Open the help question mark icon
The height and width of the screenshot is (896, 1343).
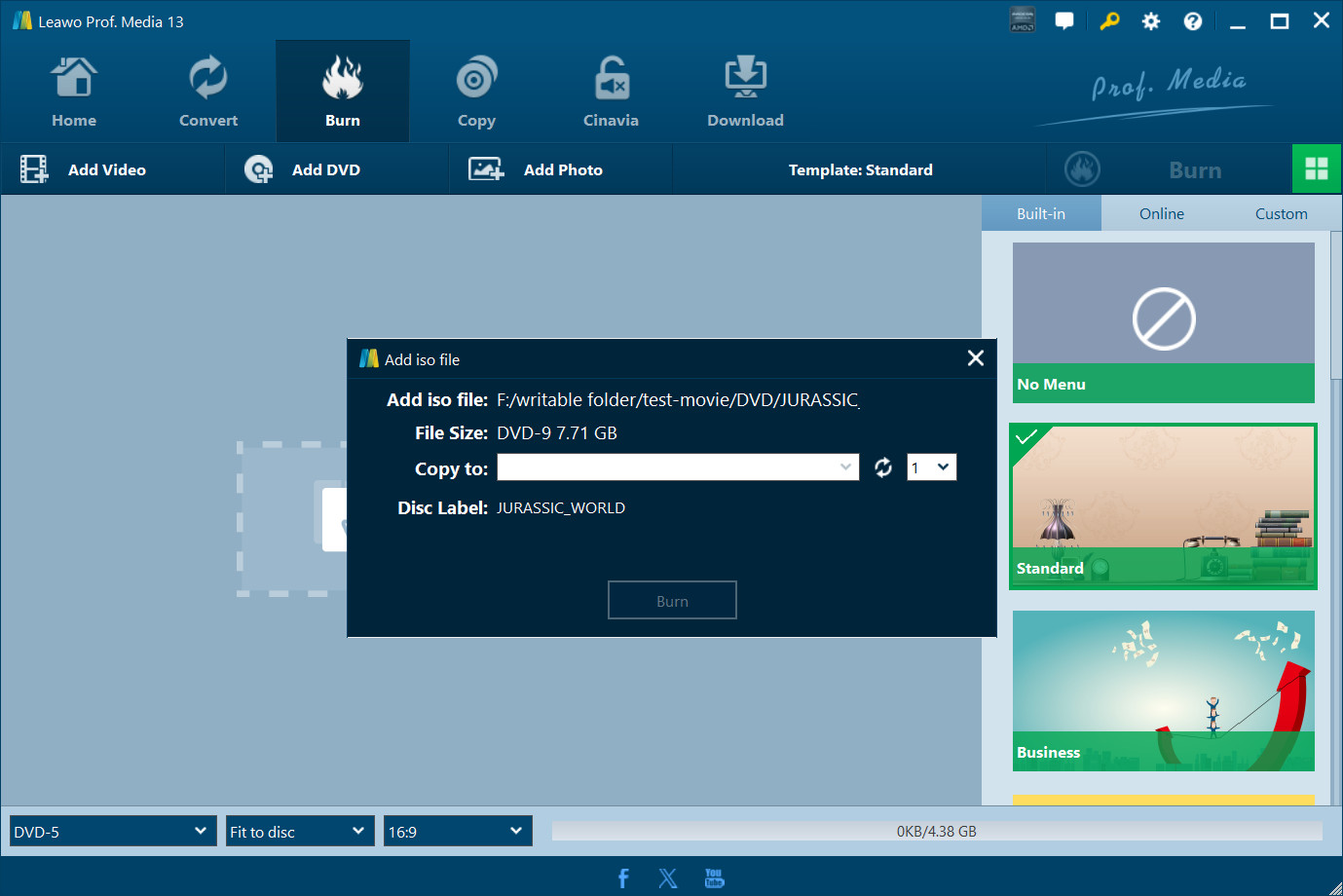click(x=1193, y=20)
